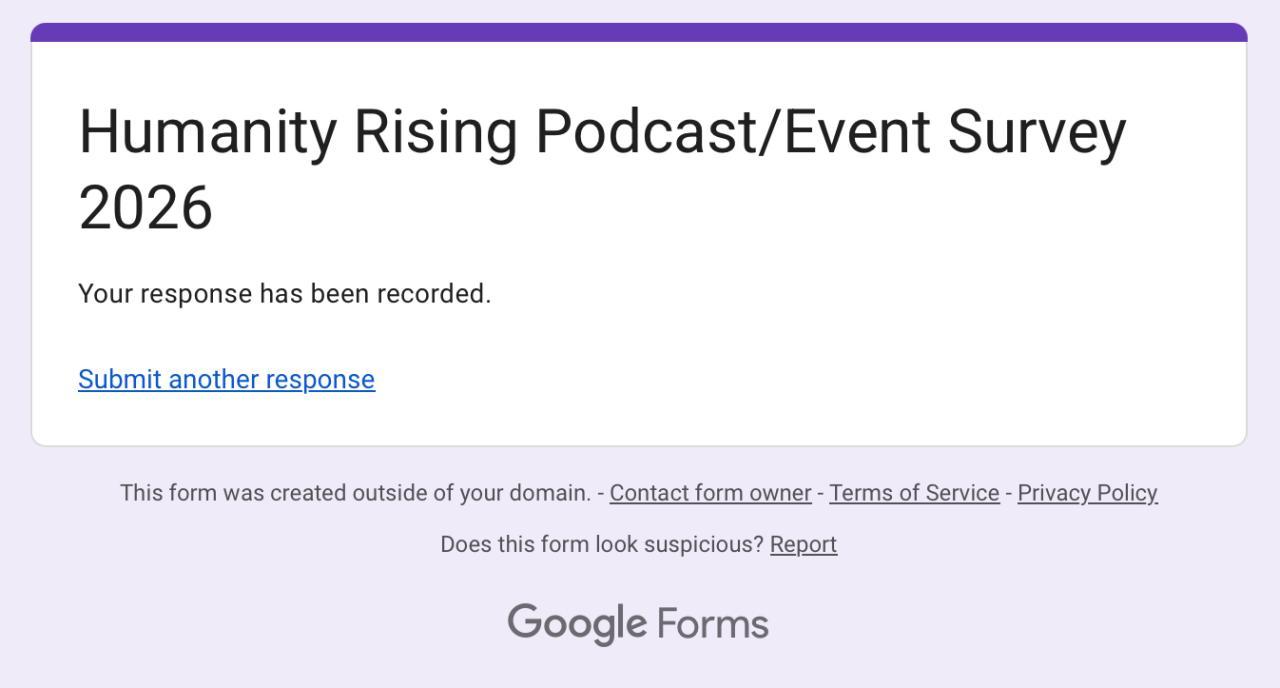
Task: Click the word Rising in the title
Action: 436,132
